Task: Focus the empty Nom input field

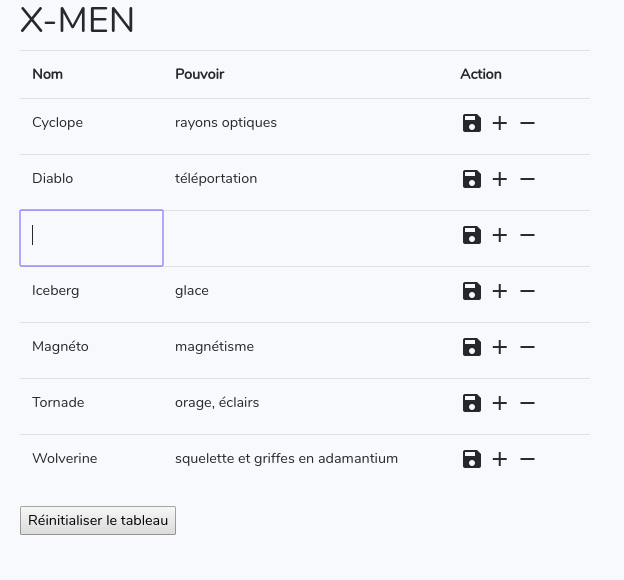Action: (x=92, y=238)
